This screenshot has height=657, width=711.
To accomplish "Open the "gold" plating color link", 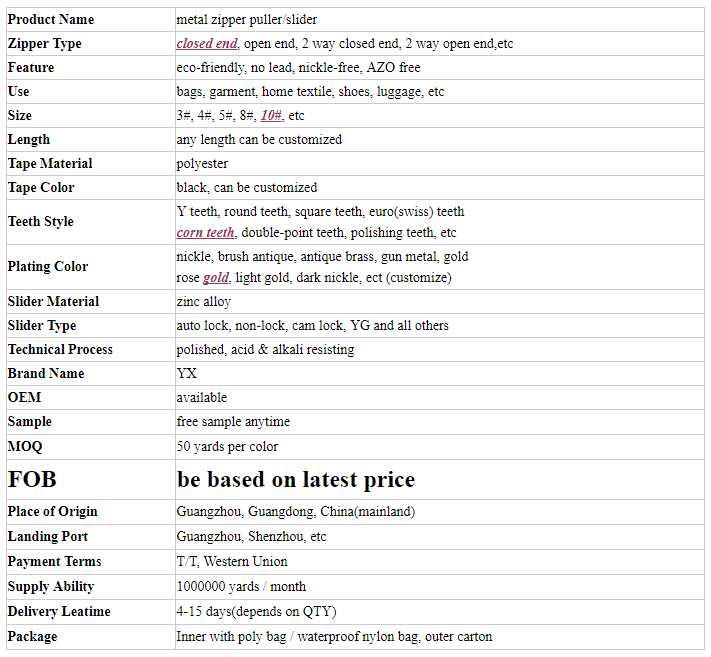I will pyautogui.click(x=216, y=278).
